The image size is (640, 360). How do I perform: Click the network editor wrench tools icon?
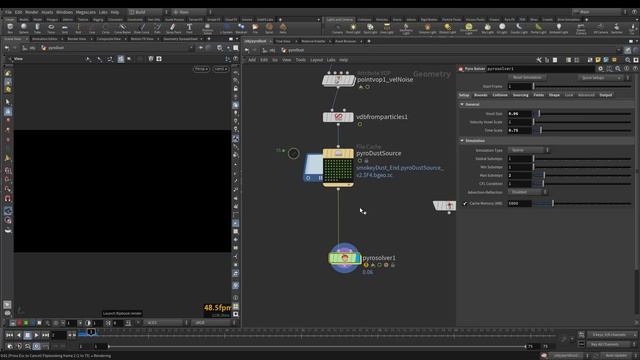click(539, 60)
